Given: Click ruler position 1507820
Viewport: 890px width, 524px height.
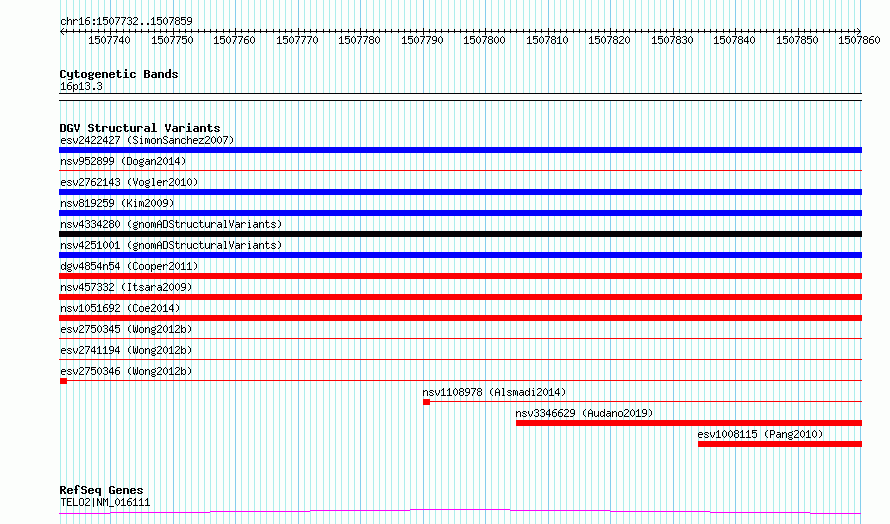Looking at the screenshot, I should [x=610, y=40].
